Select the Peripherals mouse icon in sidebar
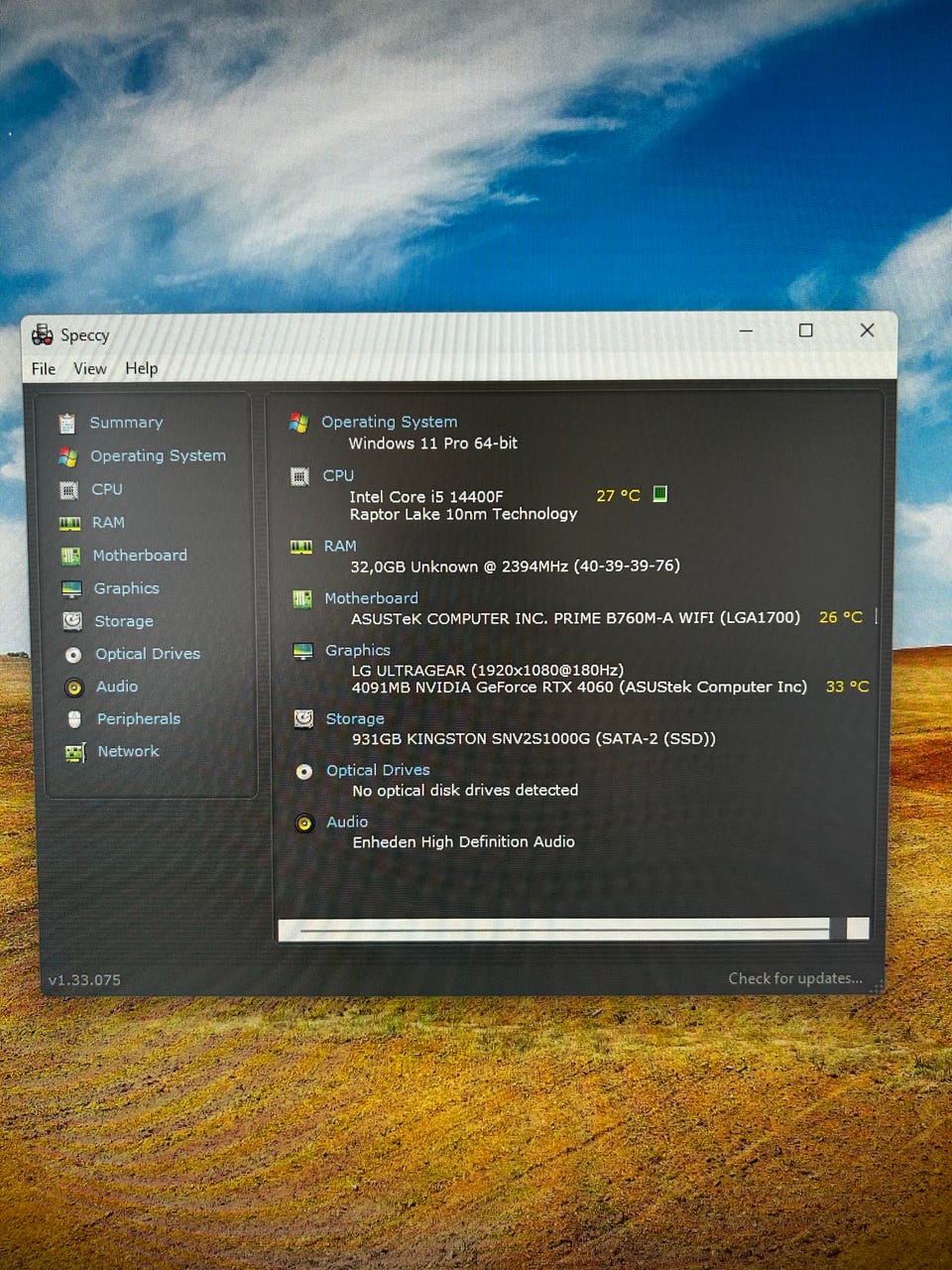The height and width of the screenshot is (1270, 952). [x=74, y=719]
